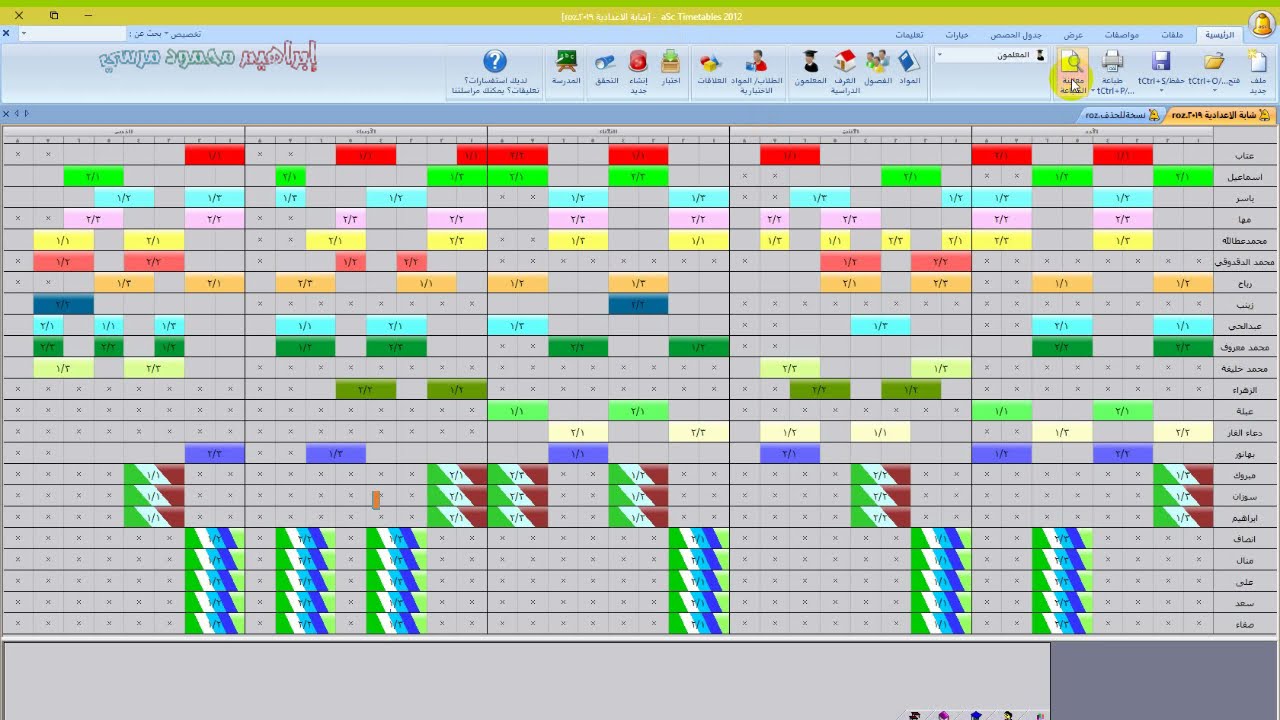Image resolution: width=1280 pixels, height=720 pixels.
Task: Switch to the خيارات ribbon tab
Action: (x=957, y=34)
